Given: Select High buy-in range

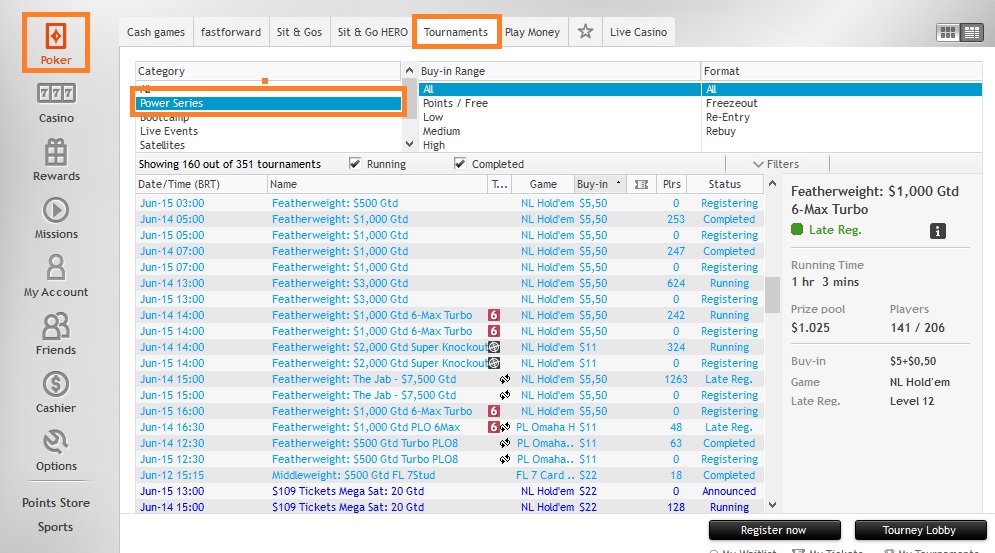Looking at the screenshot, I should [x=559, y=145].
